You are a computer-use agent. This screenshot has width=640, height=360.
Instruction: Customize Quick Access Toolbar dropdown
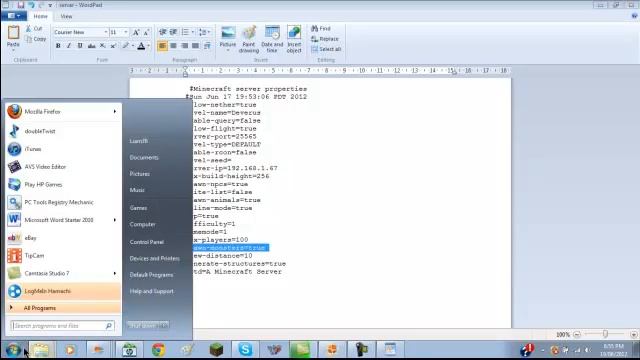click(50, 5)
